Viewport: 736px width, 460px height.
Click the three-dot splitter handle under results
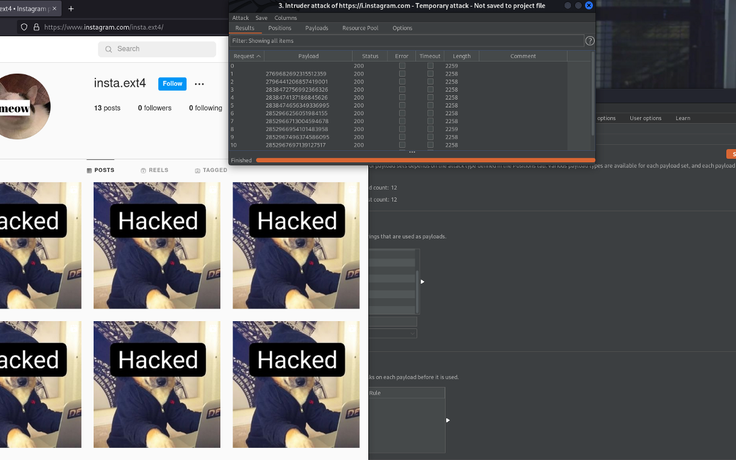[x=412, y=152]
